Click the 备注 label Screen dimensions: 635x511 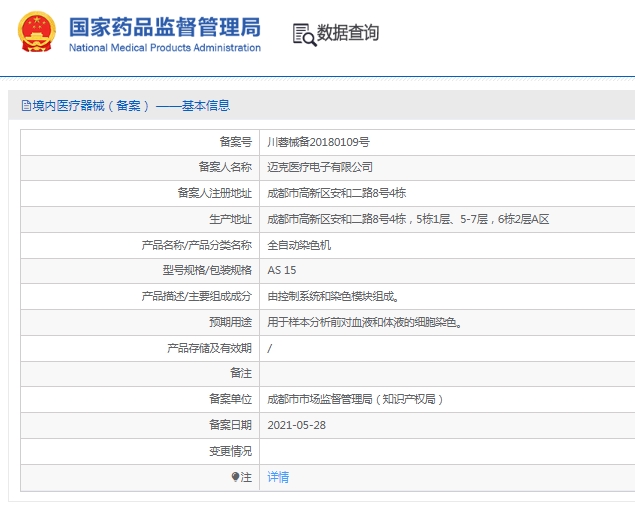point(241,373)
